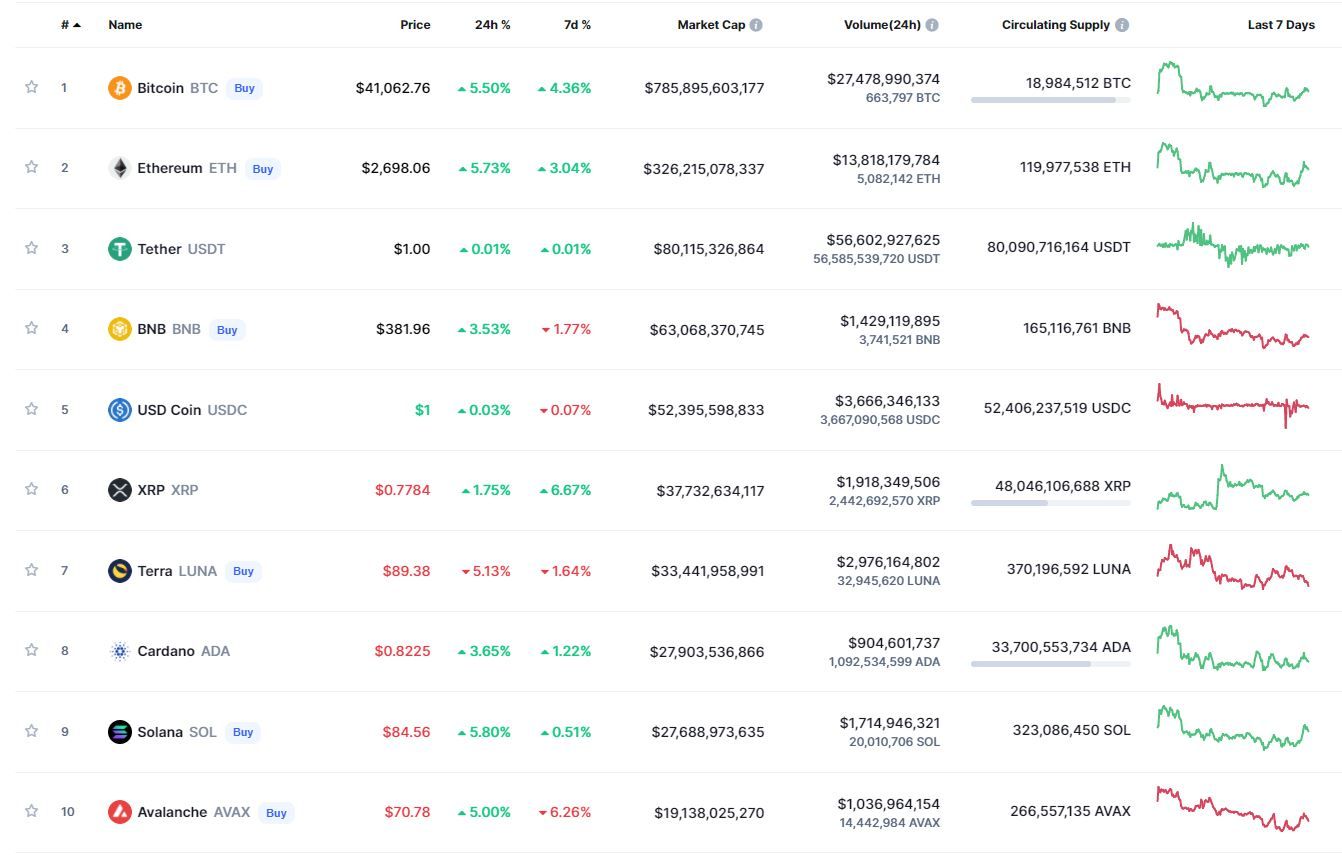Click the Ethereum diamond logo

pos(120,168)
